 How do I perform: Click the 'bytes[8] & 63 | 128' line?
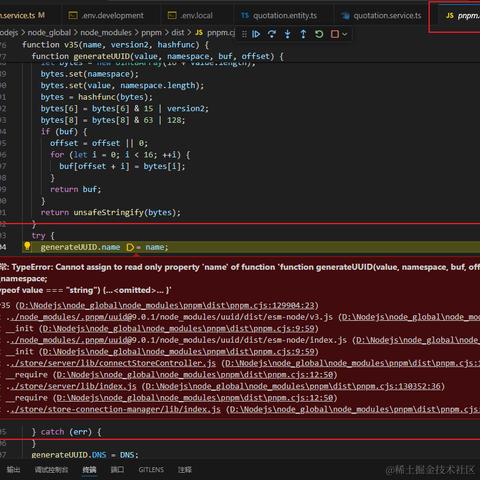click(x=113, y=120)
